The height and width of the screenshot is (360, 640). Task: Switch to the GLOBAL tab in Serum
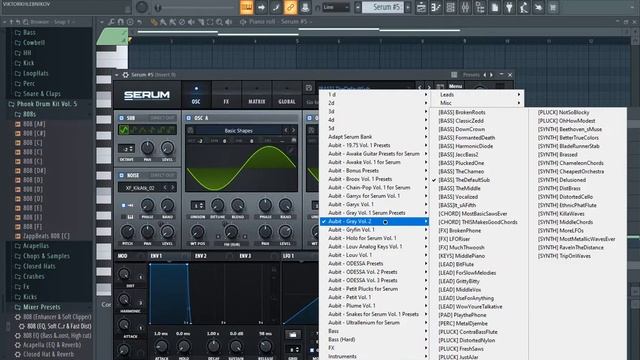pos(287,95)
